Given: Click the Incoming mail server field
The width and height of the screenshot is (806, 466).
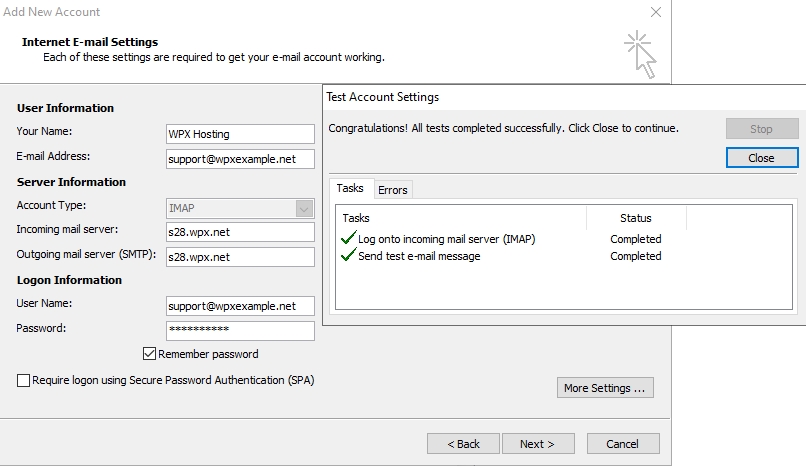Looking at the screenshot, I should [240, 232].
